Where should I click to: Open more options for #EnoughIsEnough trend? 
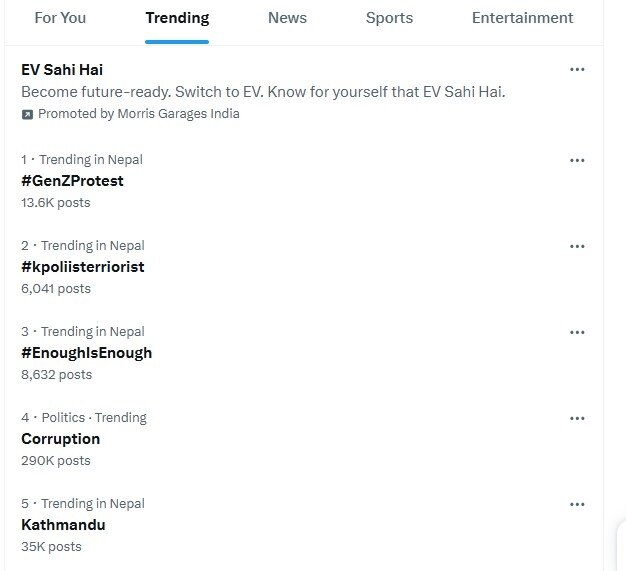tap(577, 332)
